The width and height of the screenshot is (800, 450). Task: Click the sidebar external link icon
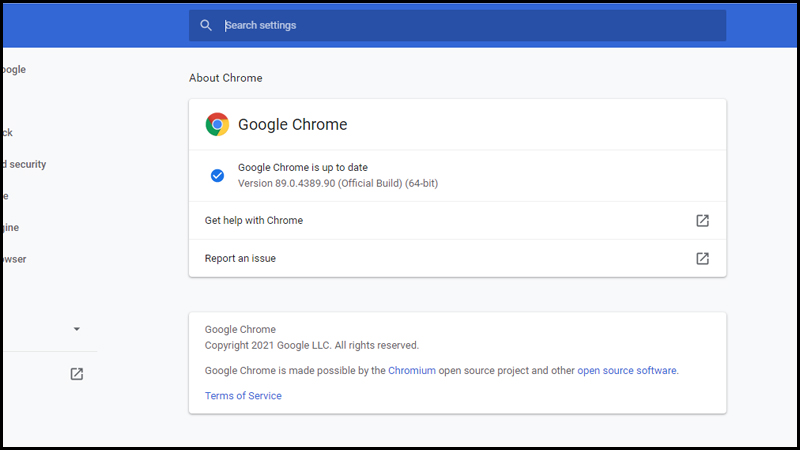(x=77, y=374)
